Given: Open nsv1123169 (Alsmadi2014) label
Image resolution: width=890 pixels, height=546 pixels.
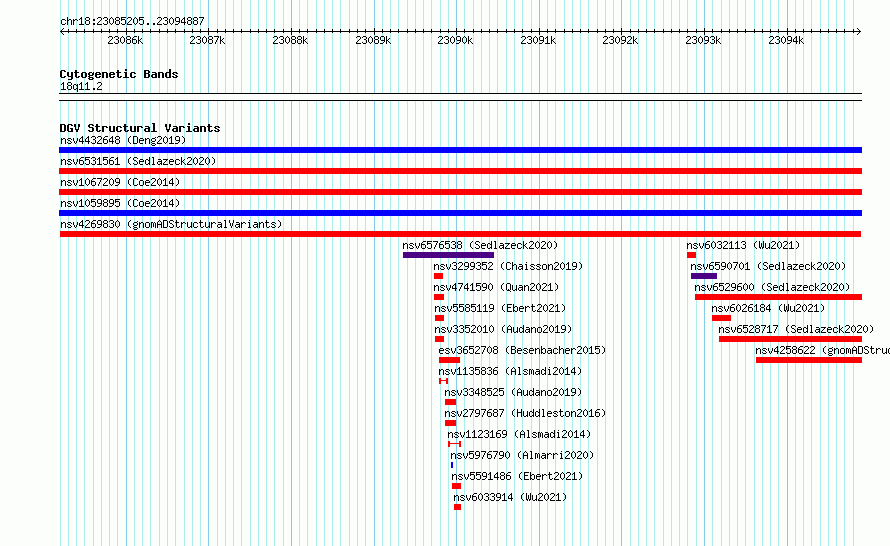Looking at the screenshot, I should click(519, 434).
